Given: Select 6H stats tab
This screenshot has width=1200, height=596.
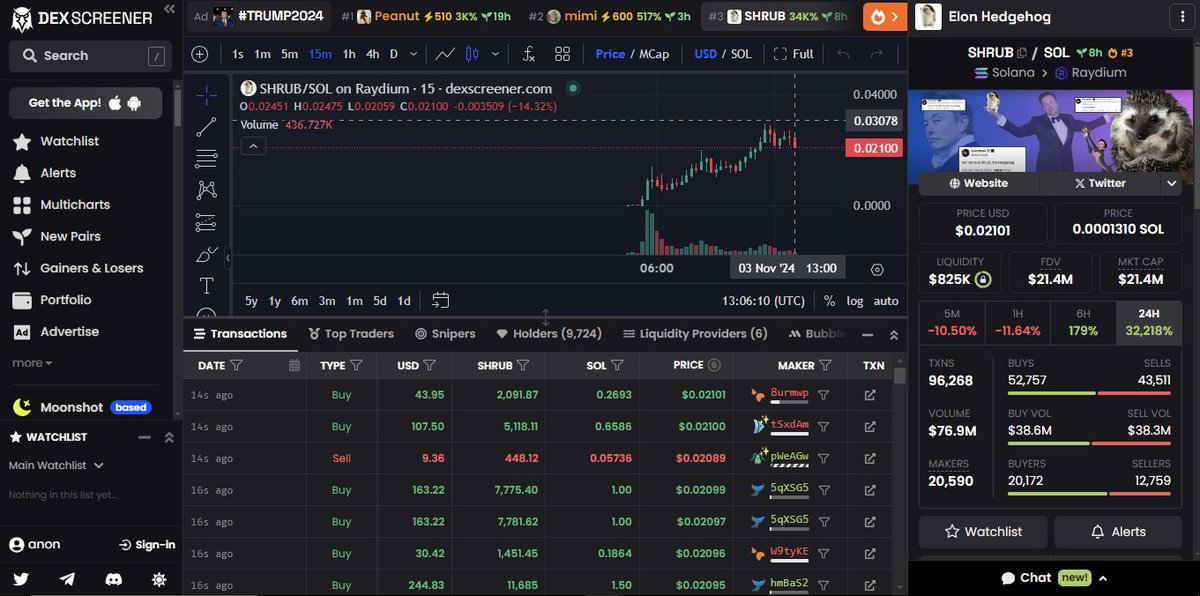Looking at the screenshot, I should click(1083, 322).
